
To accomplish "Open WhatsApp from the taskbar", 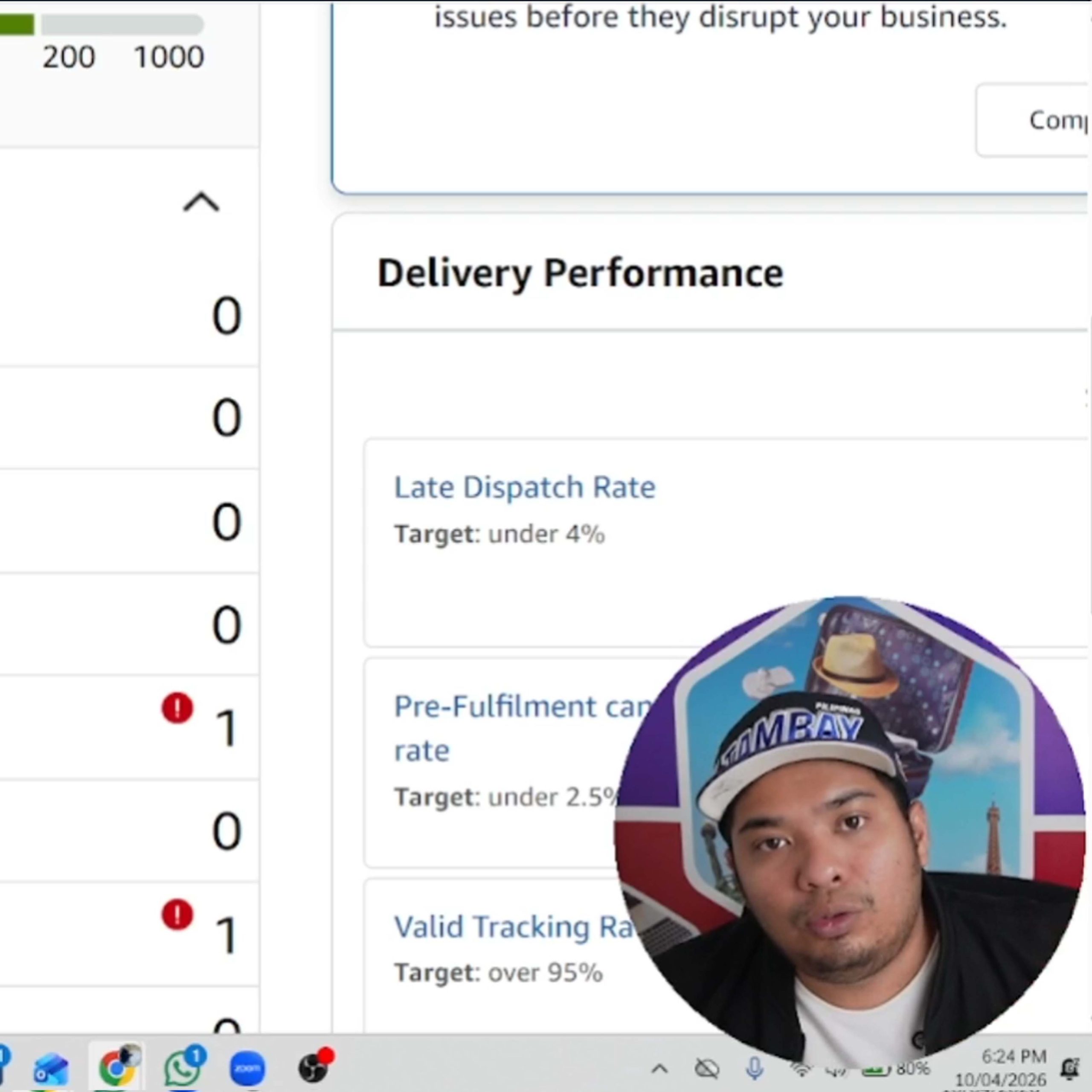I will (183, 1066).
